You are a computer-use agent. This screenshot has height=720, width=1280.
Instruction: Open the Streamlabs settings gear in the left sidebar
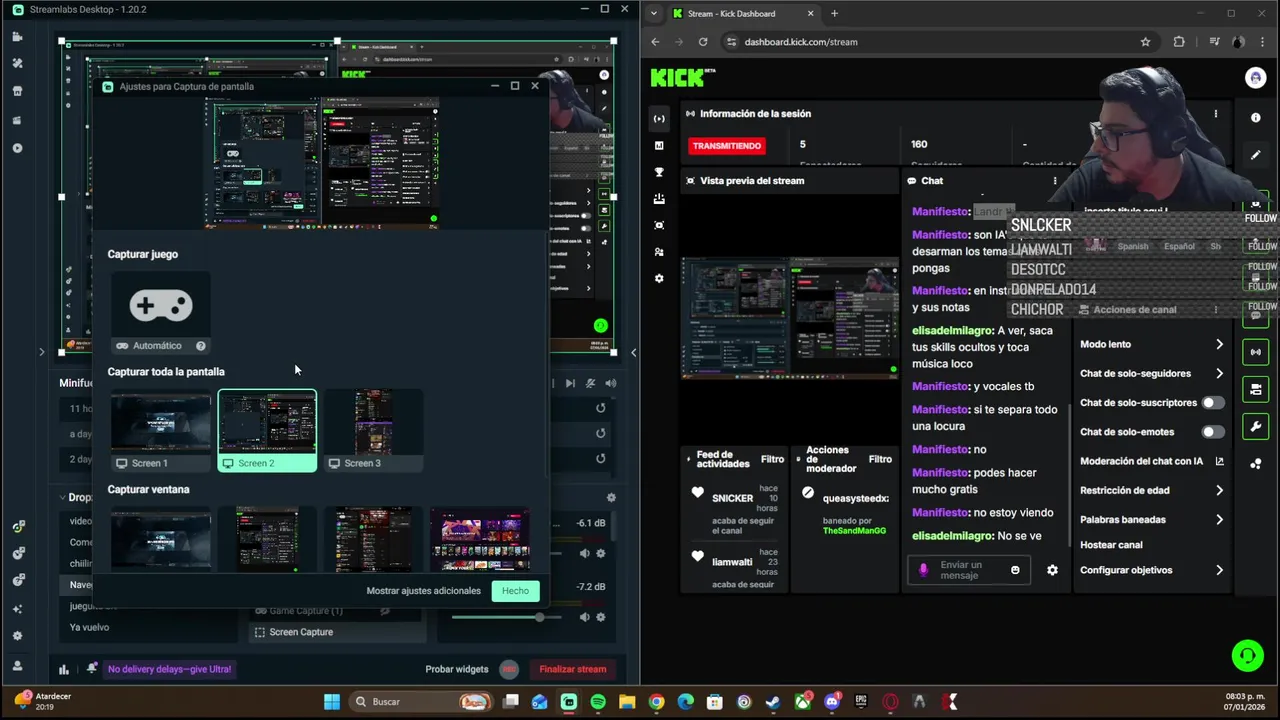tap(17, 636)
